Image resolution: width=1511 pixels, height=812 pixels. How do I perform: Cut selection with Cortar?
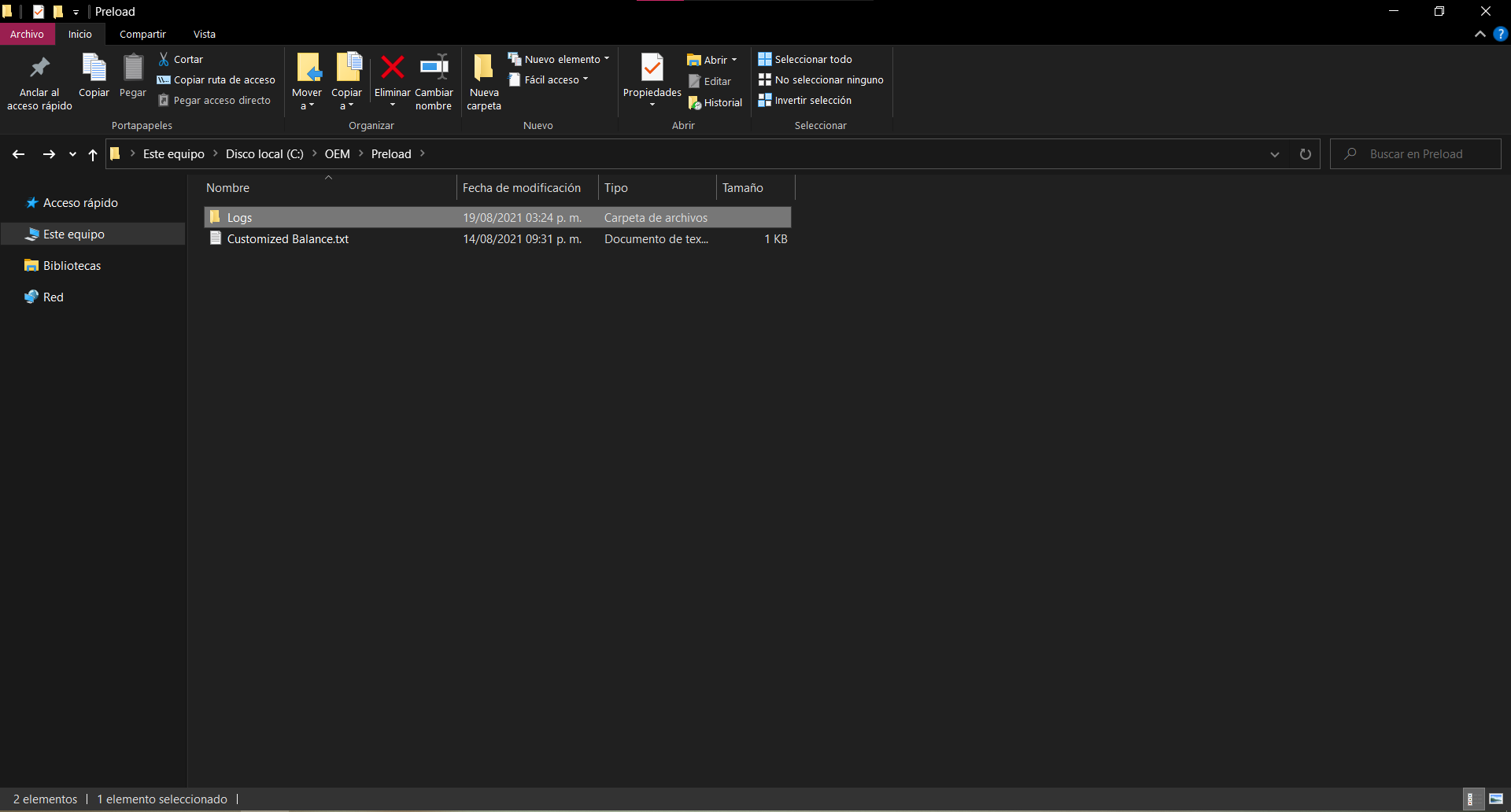click(180, 59)
